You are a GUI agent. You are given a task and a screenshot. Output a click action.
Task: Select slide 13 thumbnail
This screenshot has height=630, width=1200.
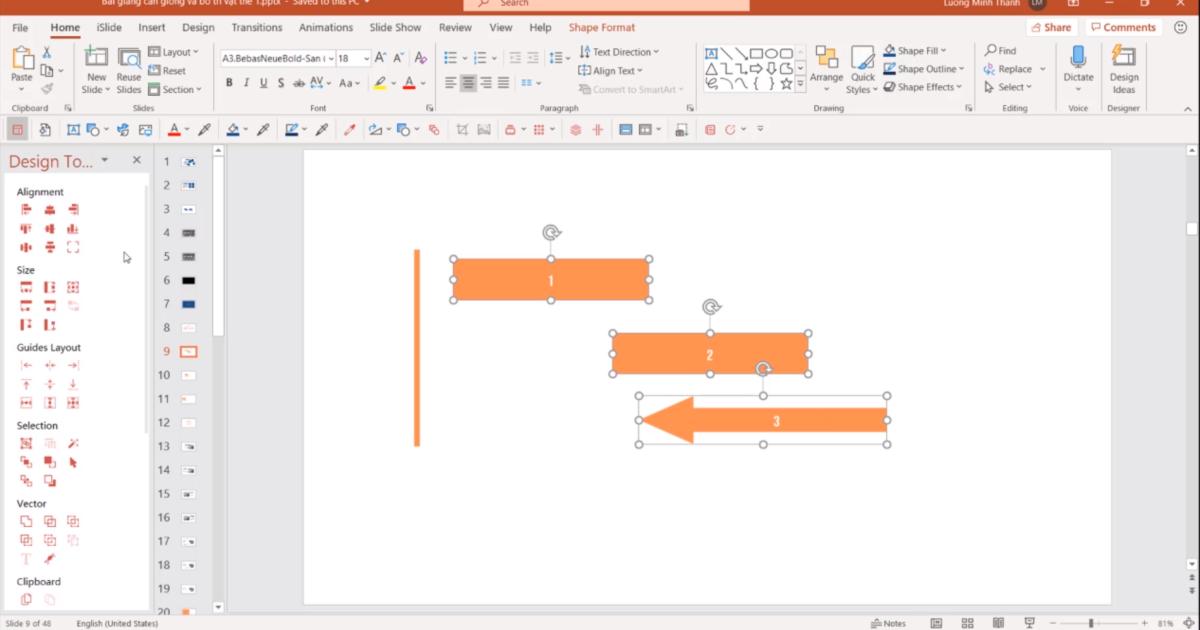point(188,446)
